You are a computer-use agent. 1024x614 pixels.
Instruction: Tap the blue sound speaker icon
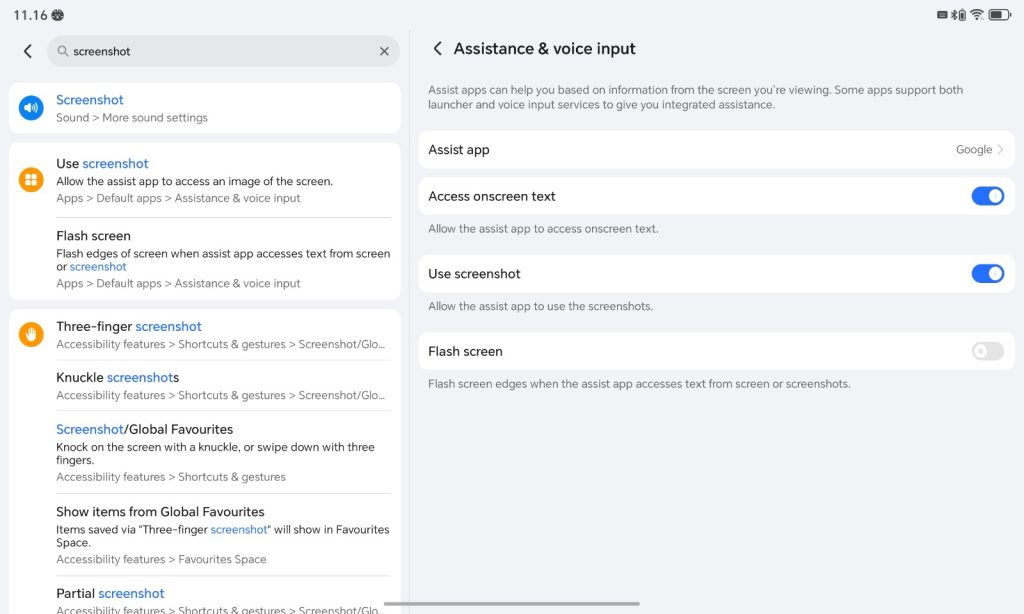click(31, 108)
